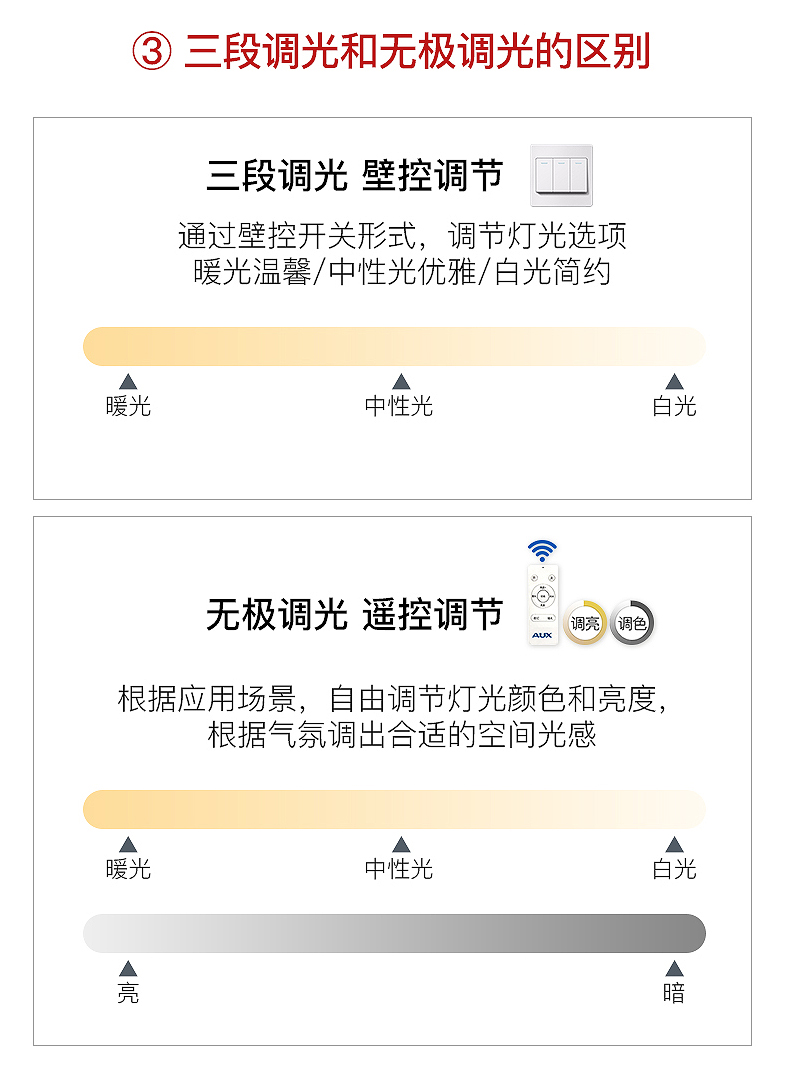Image resolution: width=790 pixels, height=1067 pixels.
Task: Click triangle marker above top 白光
Action: click(x=674, y=382)
